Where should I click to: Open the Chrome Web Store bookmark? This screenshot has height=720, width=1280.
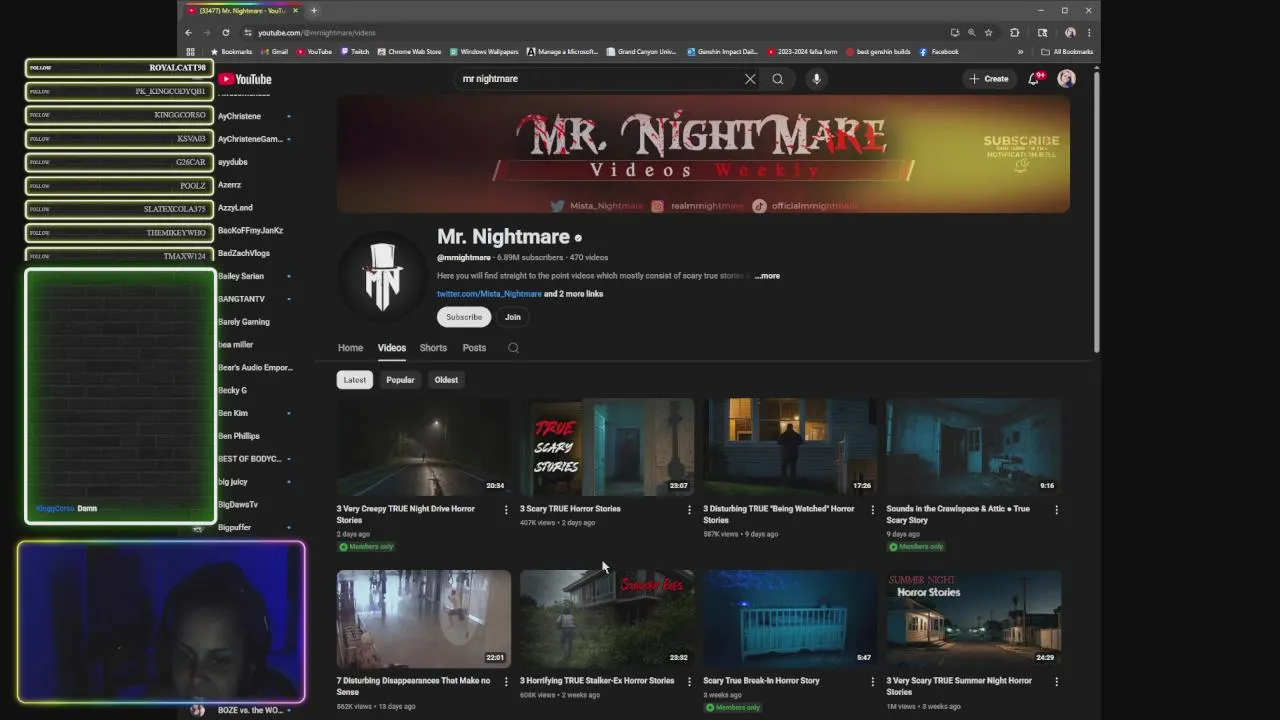(x=409, y=52)
